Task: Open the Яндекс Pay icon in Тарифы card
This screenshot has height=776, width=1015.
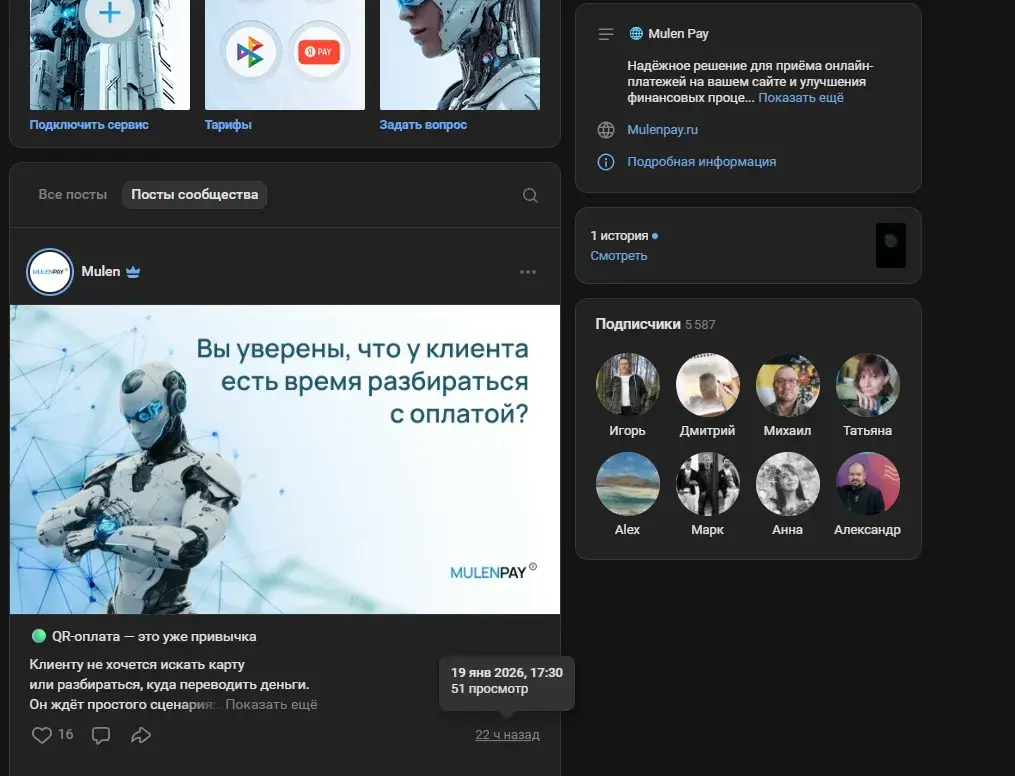Action: tap(319, 52)
